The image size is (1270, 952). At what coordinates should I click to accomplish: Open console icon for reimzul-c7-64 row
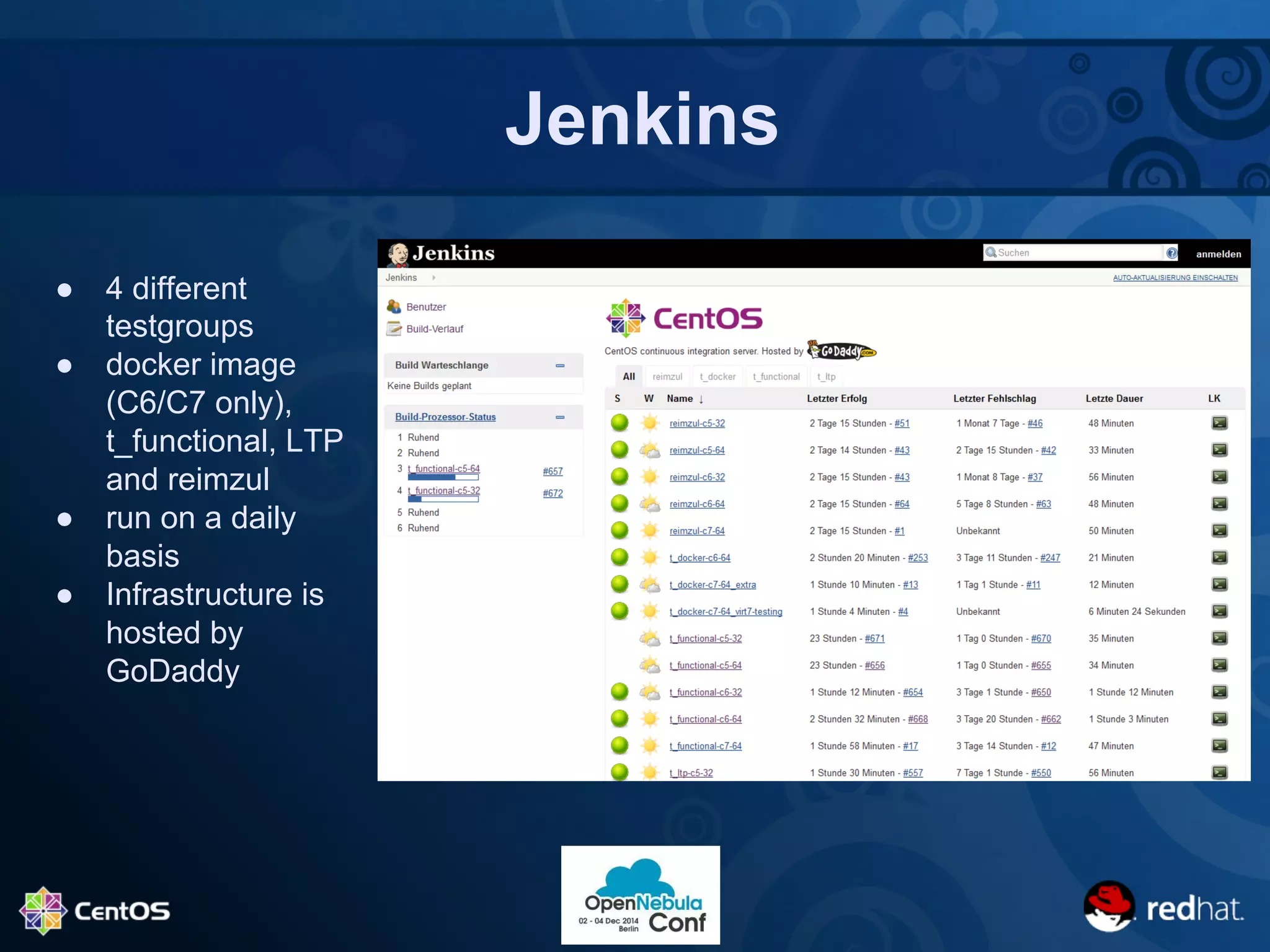[x=1219, y=531]
